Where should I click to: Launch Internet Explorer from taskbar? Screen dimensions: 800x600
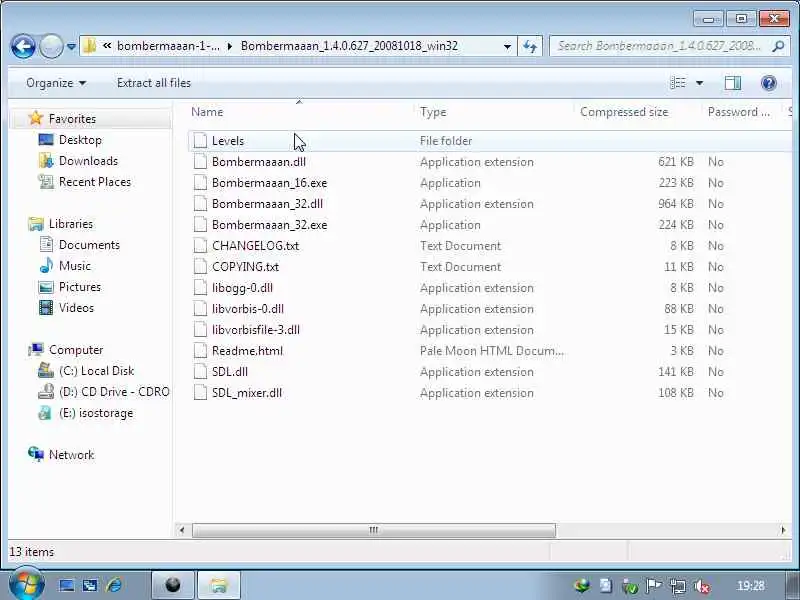[x=113, y=585]
